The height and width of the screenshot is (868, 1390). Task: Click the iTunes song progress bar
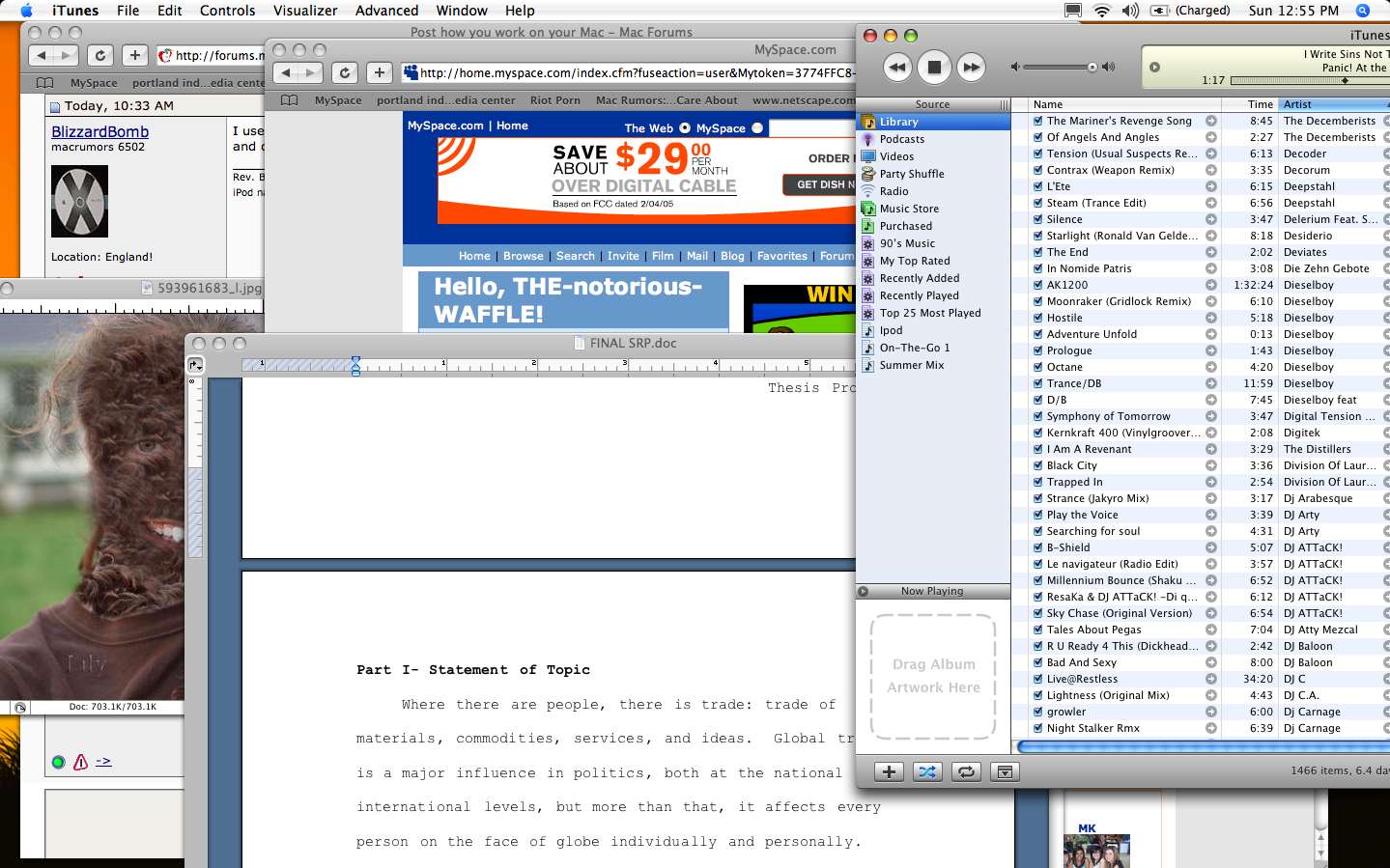1309,81
